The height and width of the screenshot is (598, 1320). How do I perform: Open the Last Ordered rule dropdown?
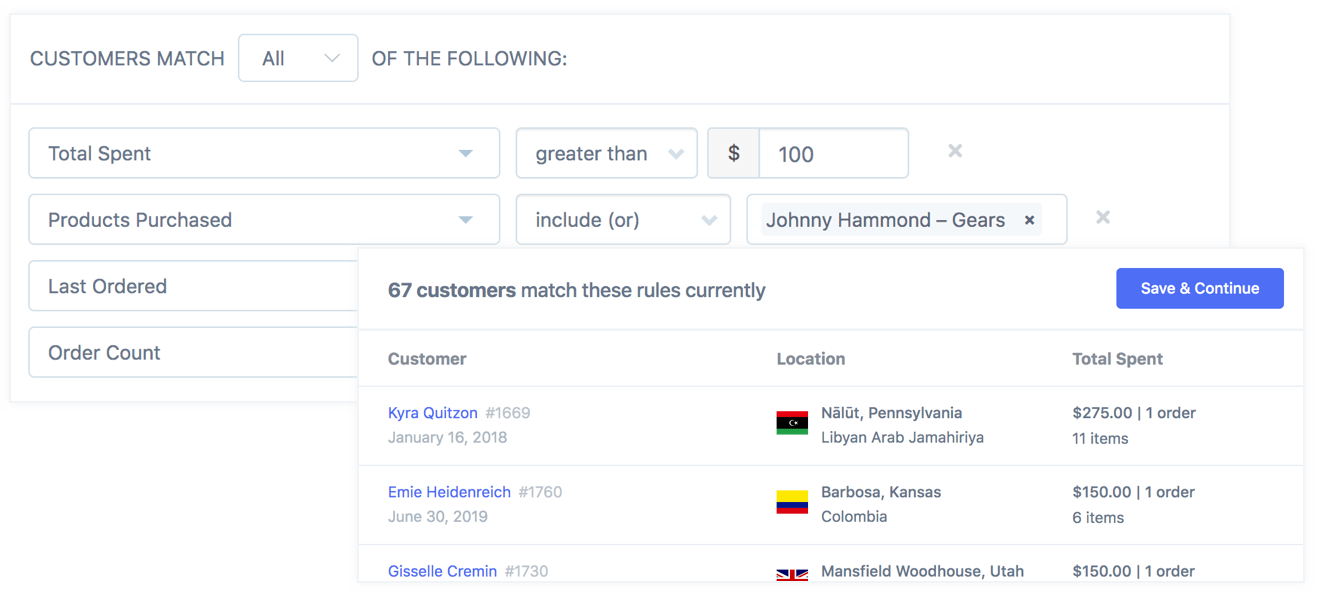point(193,286)
